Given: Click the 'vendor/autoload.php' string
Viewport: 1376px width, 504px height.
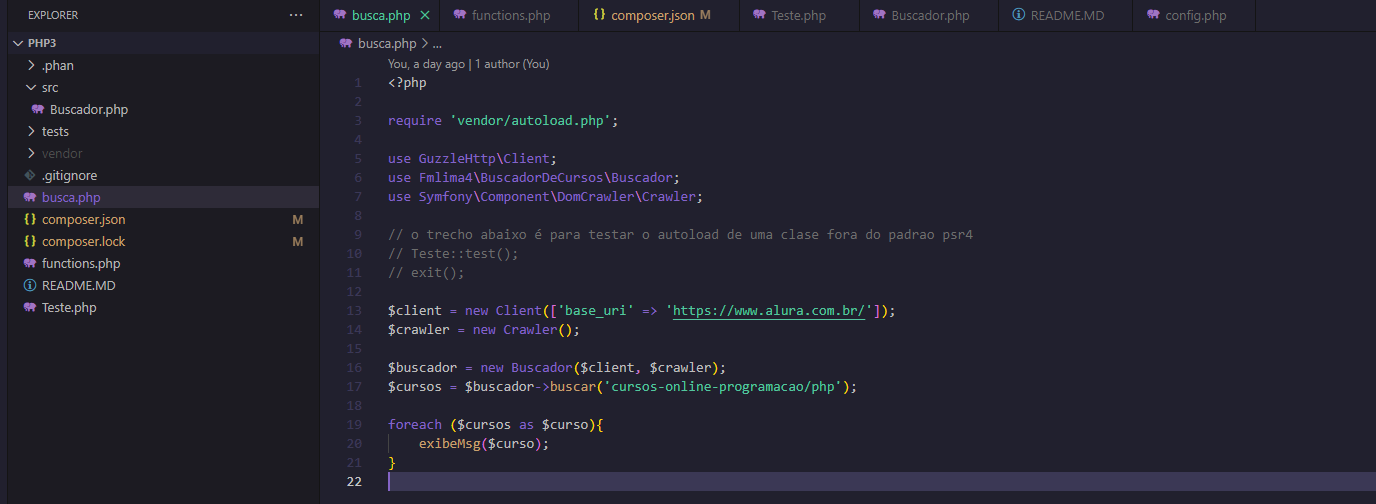Looking at the screenshot, I should pyautogui.click(x=530, y=121).
